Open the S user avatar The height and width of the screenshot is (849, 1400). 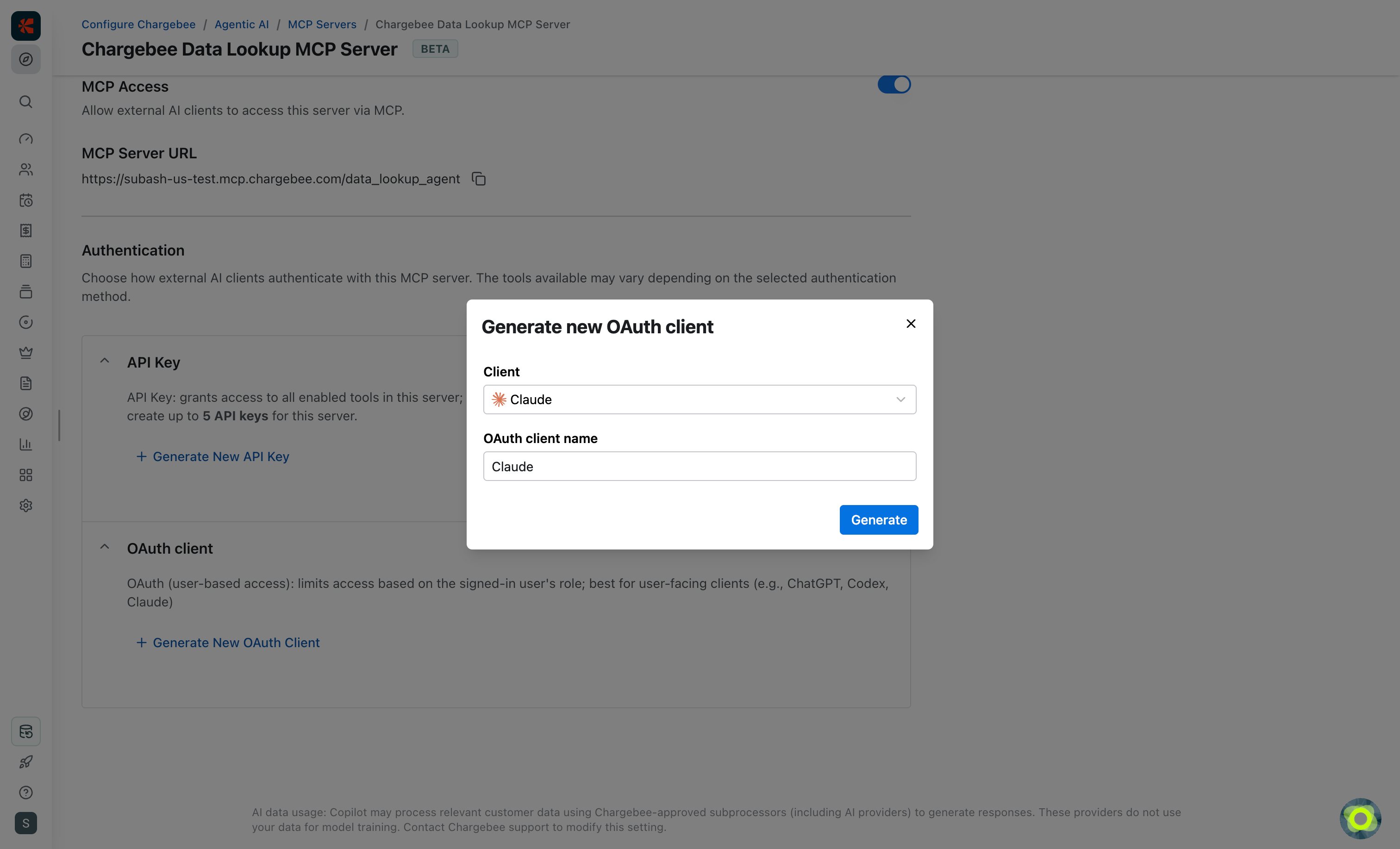click(25, 824)
